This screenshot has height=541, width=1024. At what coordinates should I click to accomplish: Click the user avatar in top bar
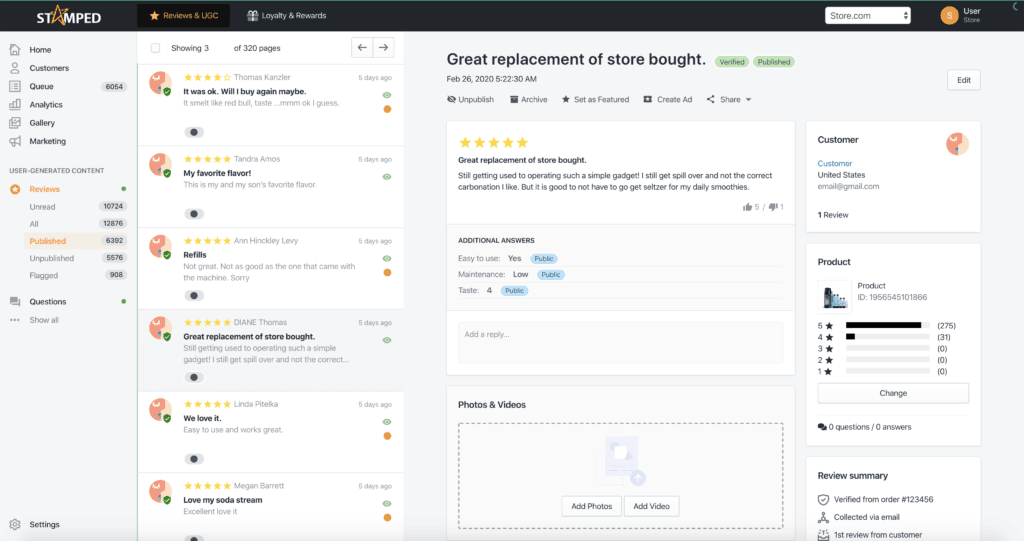click(949, 16)
